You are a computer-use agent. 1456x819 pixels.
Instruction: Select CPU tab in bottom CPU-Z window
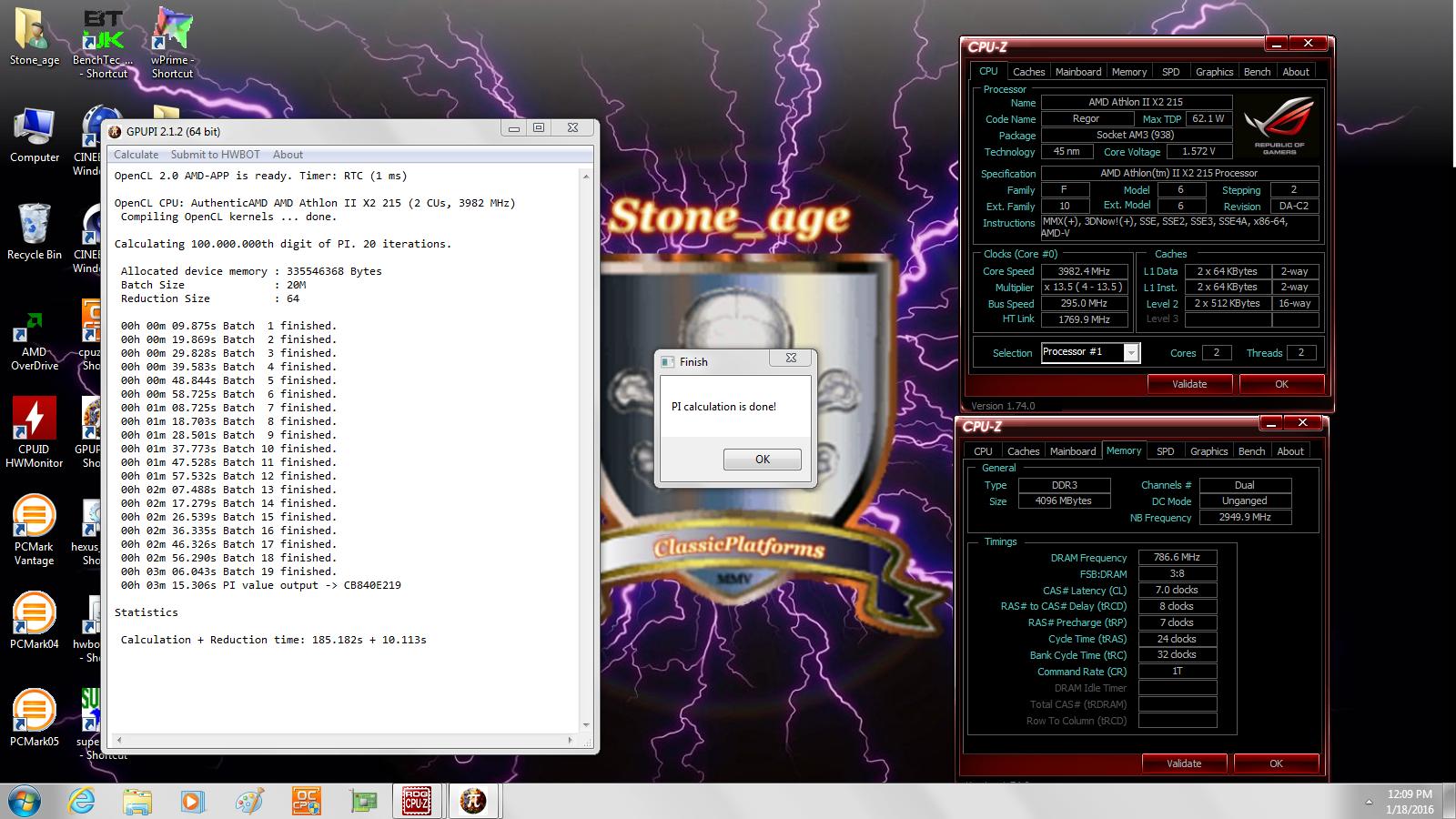[983, 451]
